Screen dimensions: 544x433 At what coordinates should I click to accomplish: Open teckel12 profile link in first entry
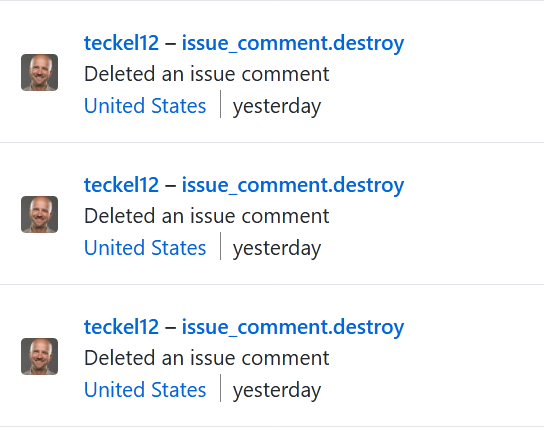point(121,43)
